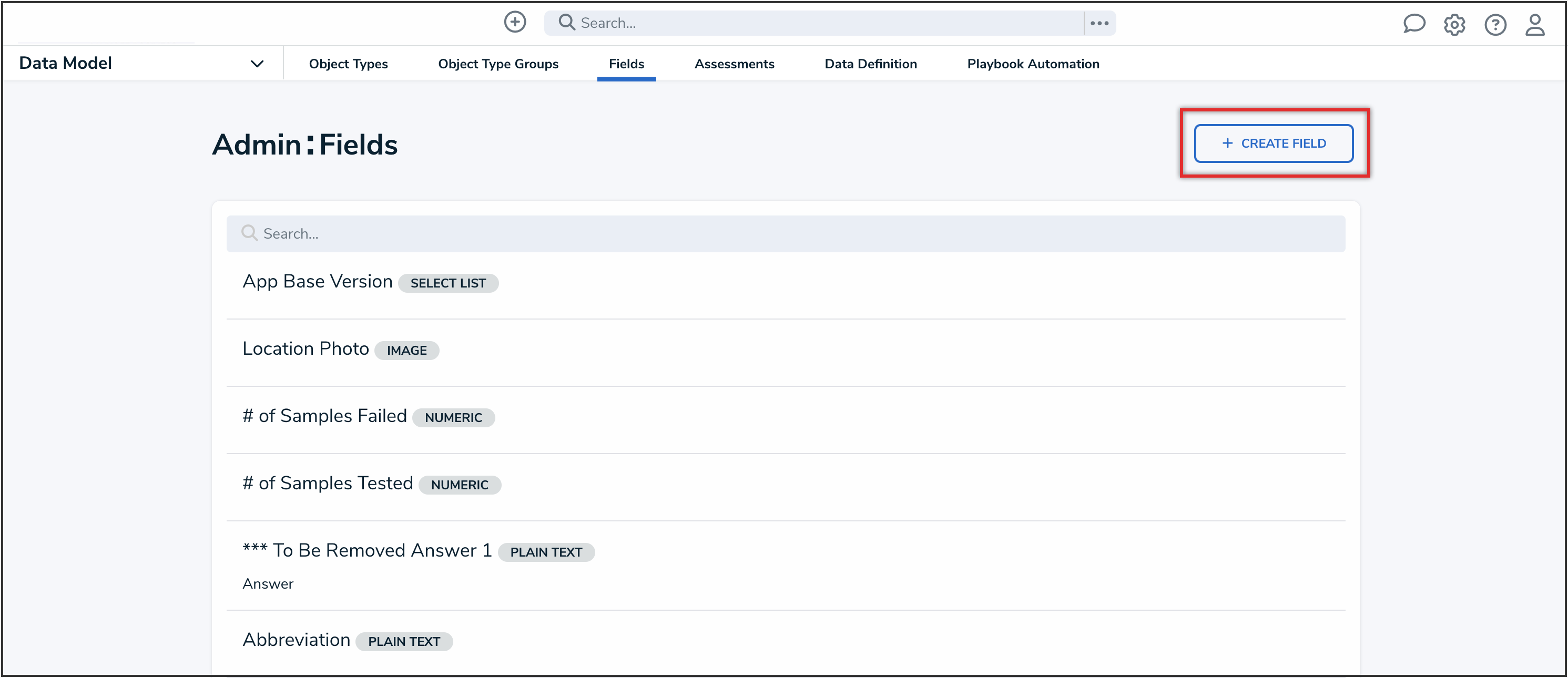Open the # of Samples Failed field

(324, 416)
